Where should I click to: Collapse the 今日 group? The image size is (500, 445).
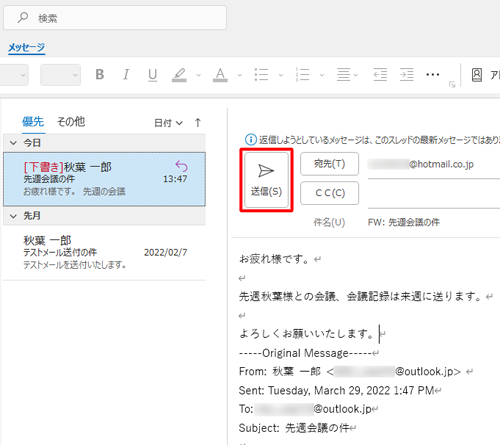click(x=13, y=143)
